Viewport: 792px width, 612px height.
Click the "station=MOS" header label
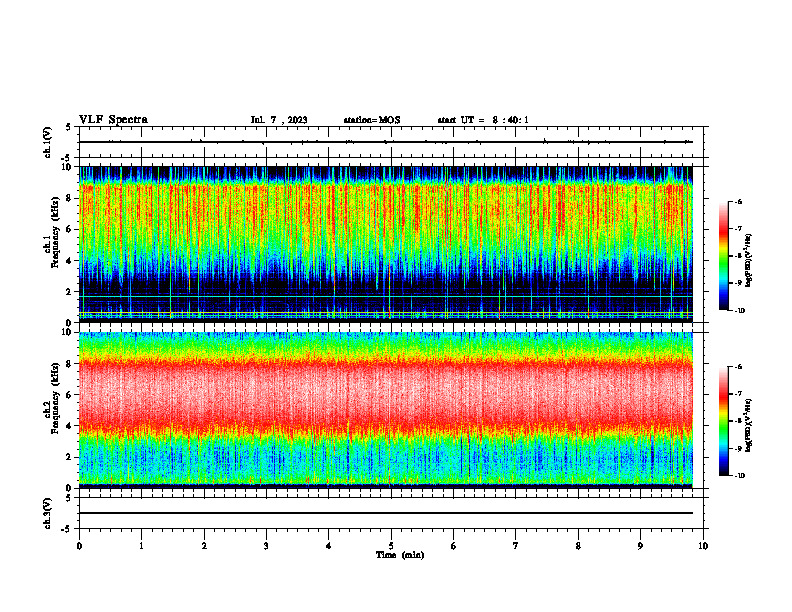(372, 120)
